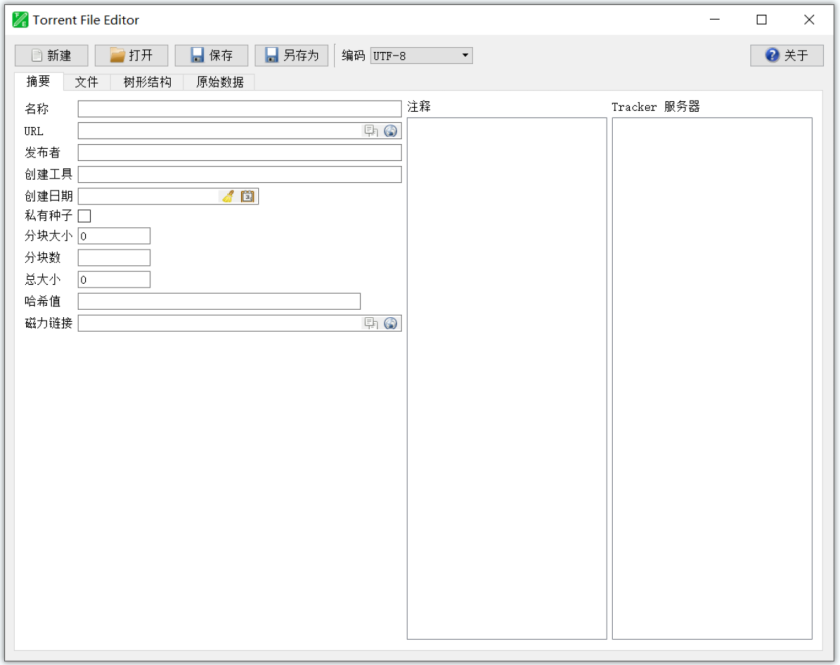Switch to the 文件 tab

[86, 82]
